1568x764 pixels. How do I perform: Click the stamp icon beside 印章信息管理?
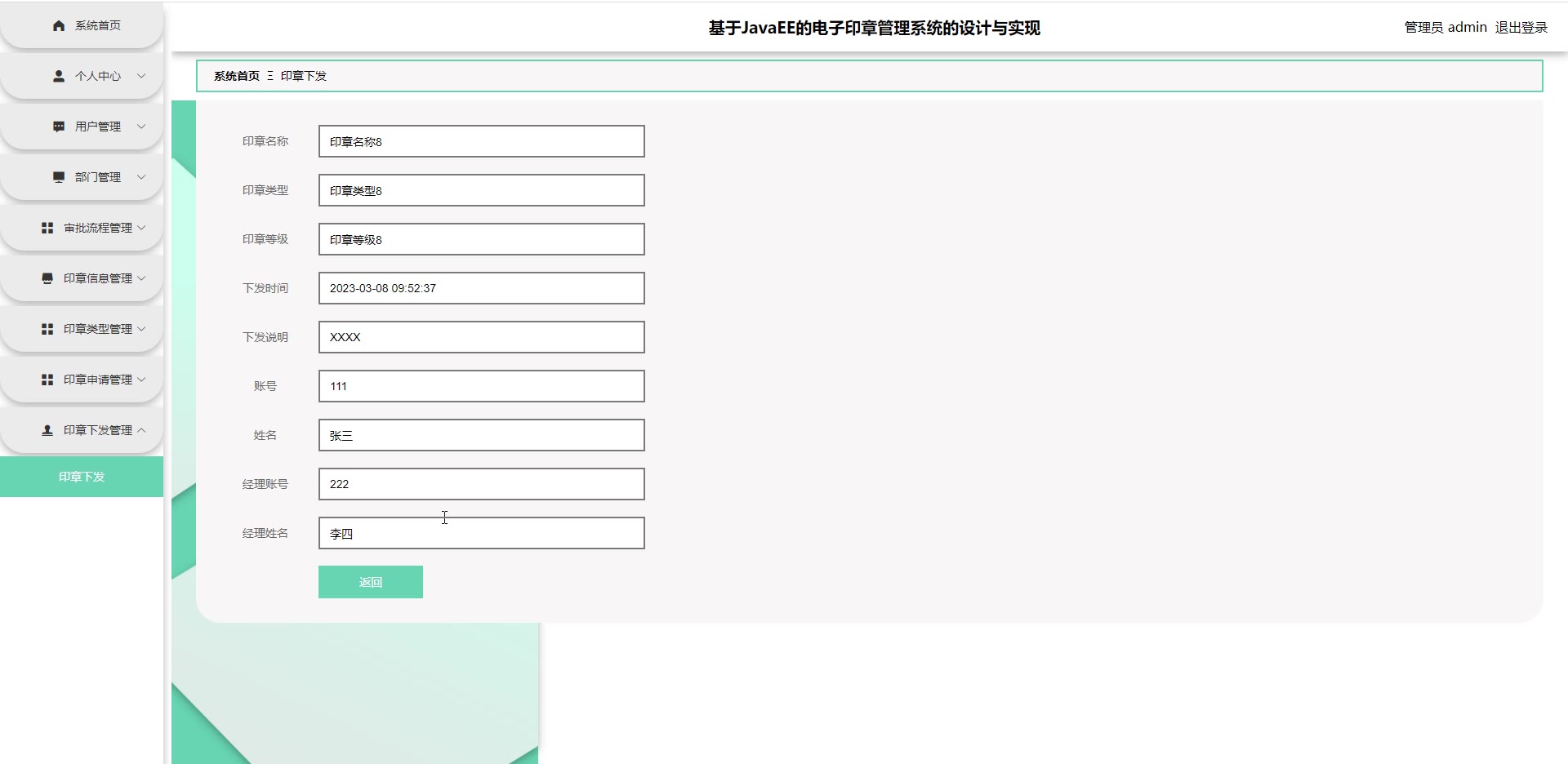tap(47, 278)
